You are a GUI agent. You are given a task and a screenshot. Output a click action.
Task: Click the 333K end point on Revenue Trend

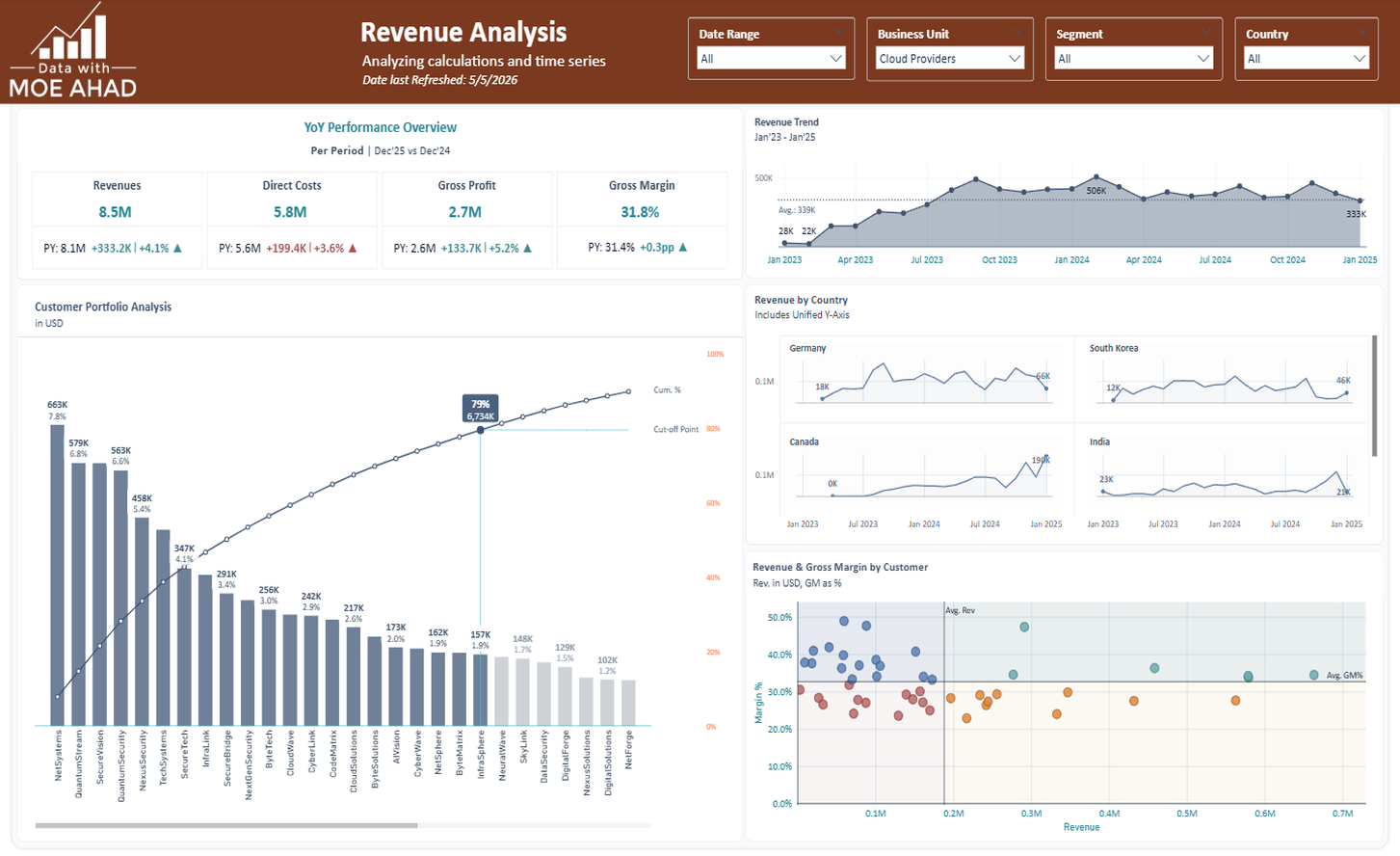1360,201
